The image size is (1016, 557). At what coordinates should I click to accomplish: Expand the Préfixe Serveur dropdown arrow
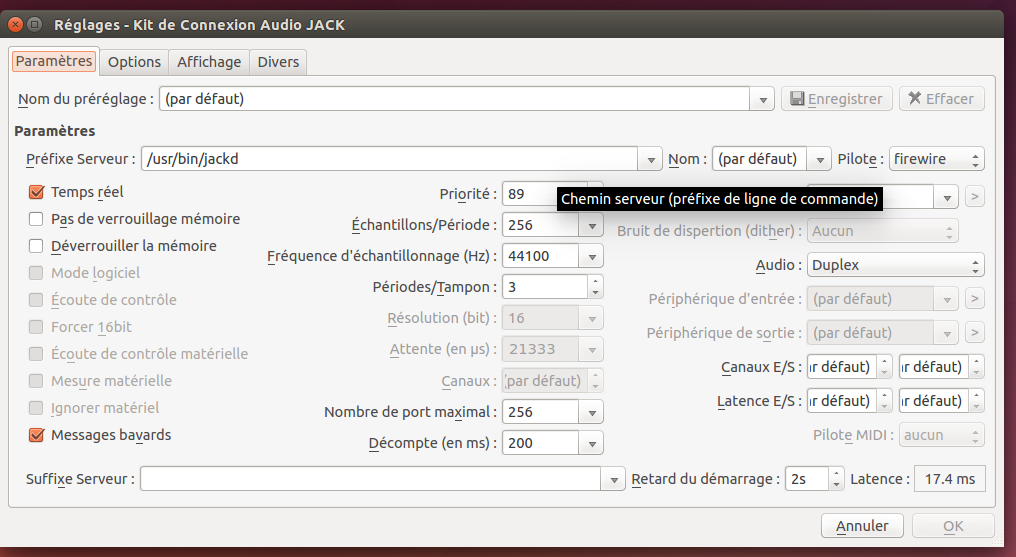pos(650,159)
